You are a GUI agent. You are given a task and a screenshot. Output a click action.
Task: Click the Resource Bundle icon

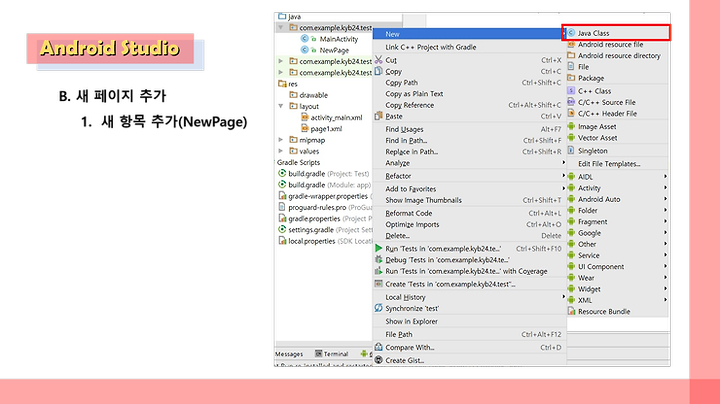tap(571, 311)
